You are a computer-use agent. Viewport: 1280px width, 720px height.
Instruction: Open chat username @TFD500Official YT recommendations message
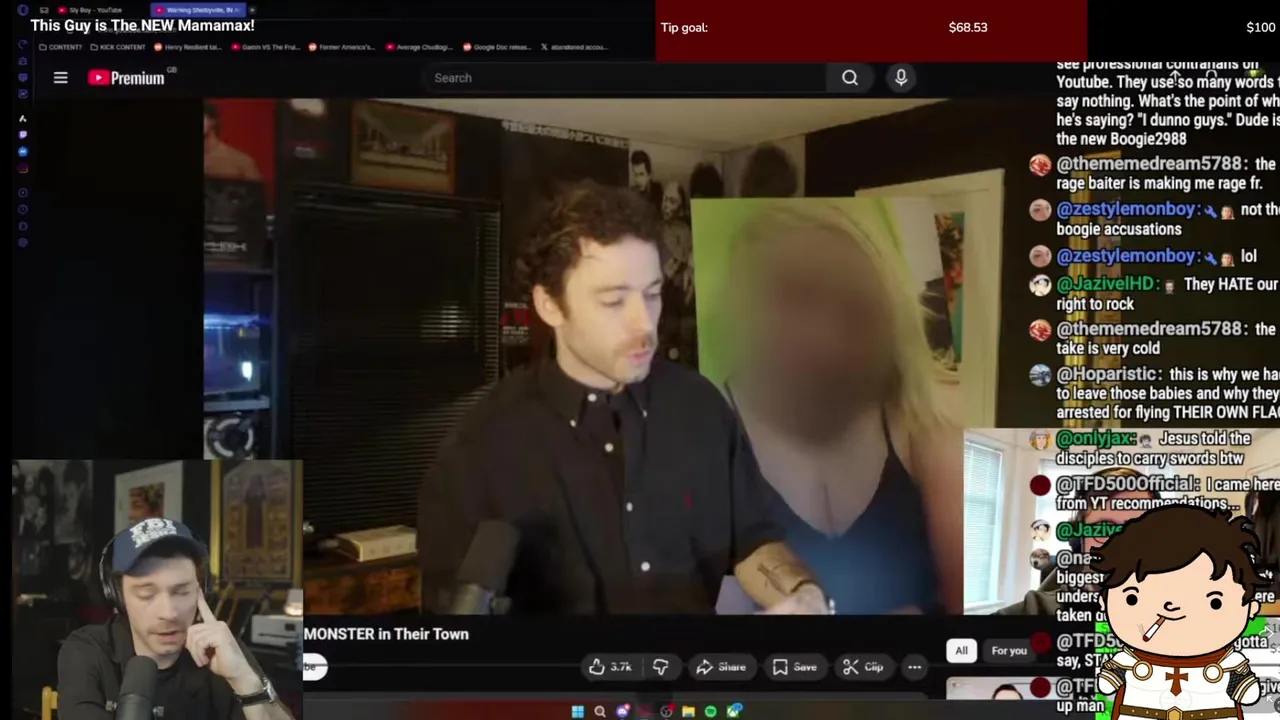[x=1128, y=484]
